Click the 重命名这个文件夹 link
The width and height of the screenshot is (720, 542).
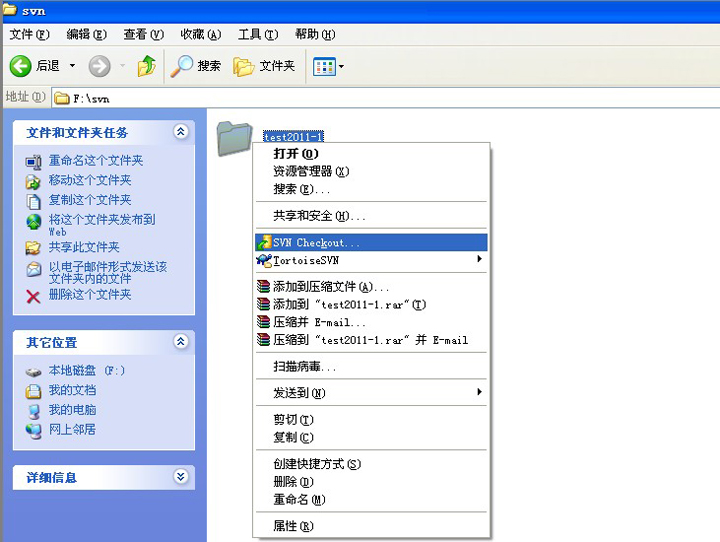point(96,161)
